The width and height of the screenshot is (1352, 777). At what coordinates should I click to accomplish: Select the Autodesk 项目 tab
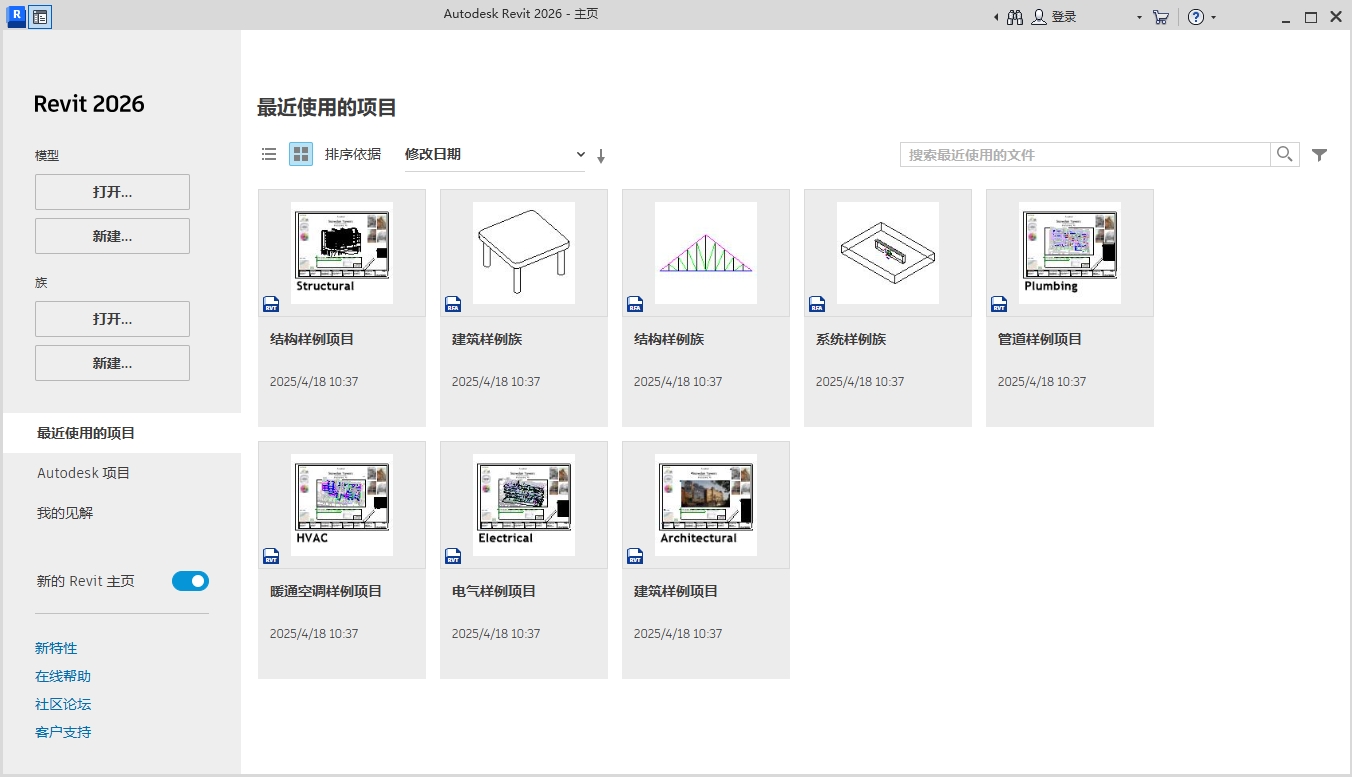[x=84, y=473]
